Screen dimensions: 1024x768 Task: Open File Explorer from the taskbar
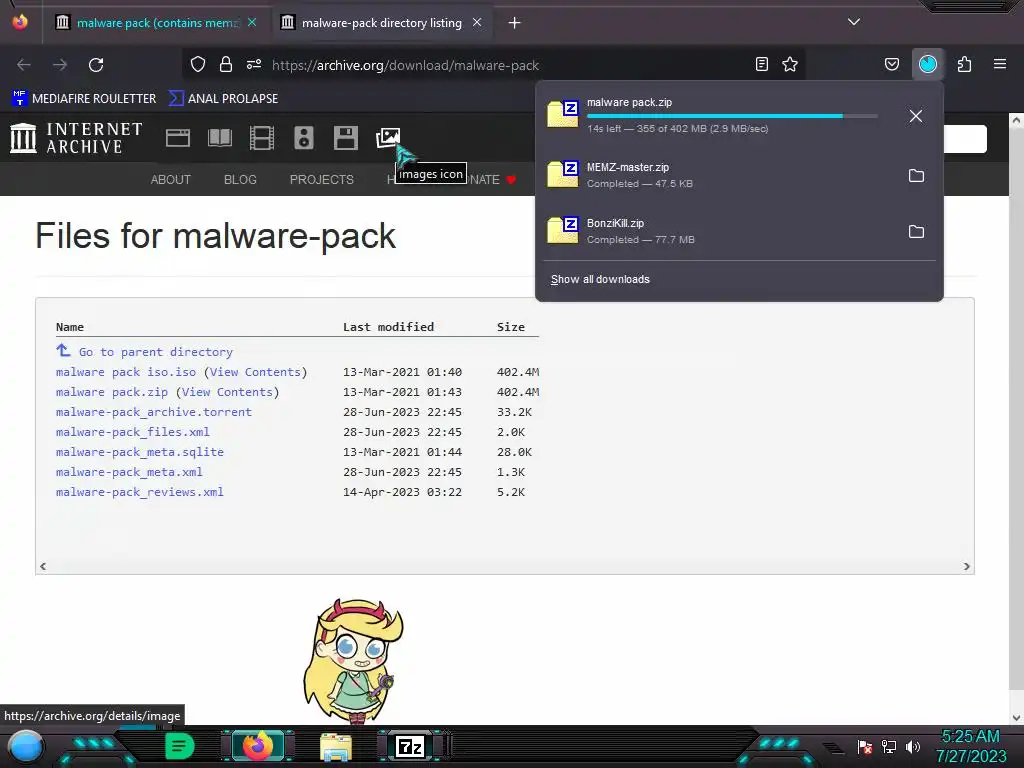click(x=336, y=747)
